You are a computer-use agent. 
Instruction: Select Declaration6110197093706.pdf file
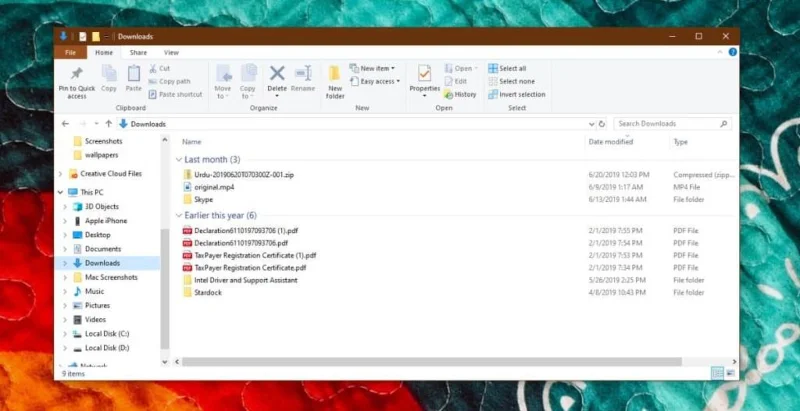pyautogui.click(x=241, y=243)
